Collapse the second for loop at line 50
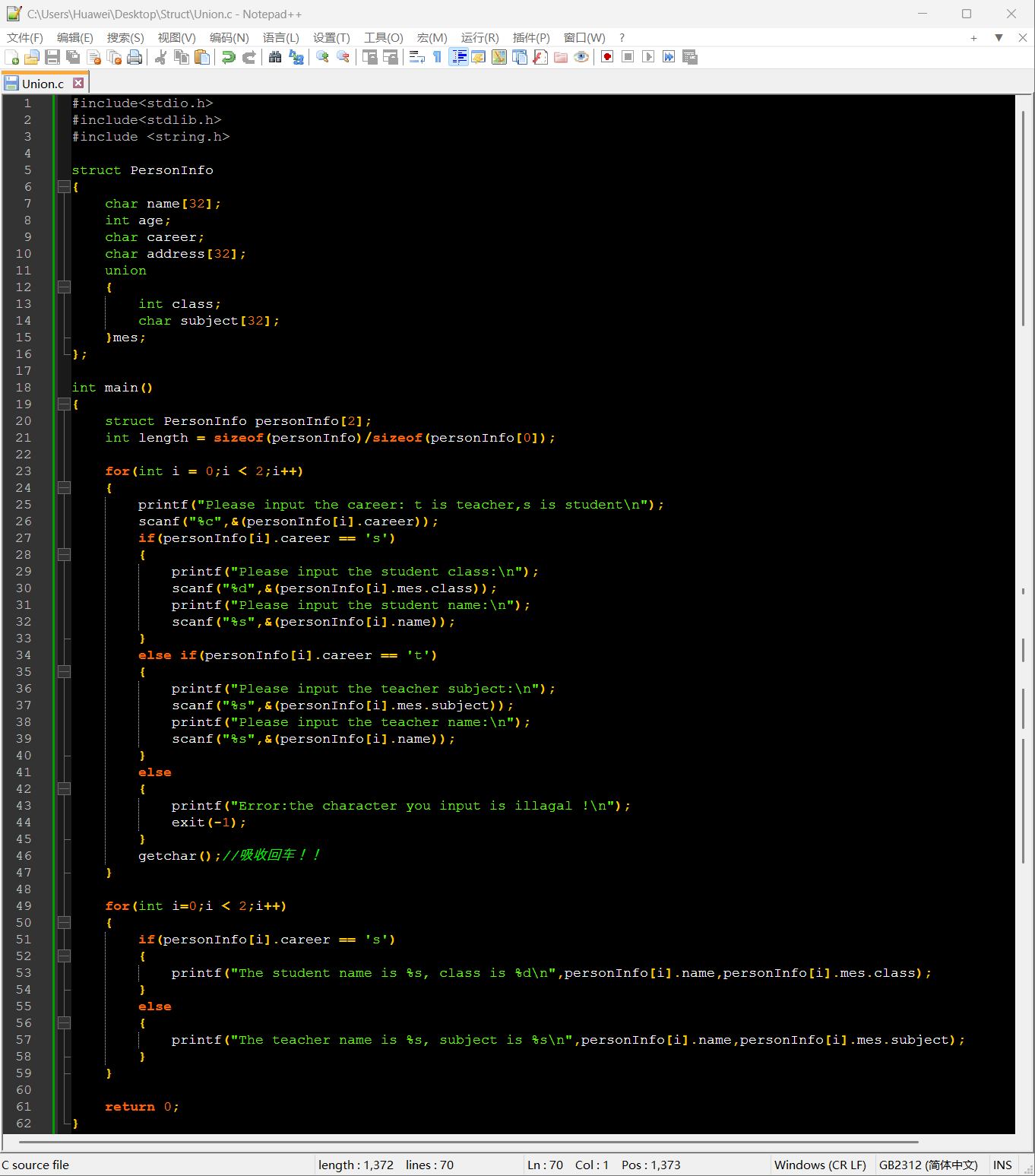Viewport: 1035px width, 1176px height. click(64, 923)
